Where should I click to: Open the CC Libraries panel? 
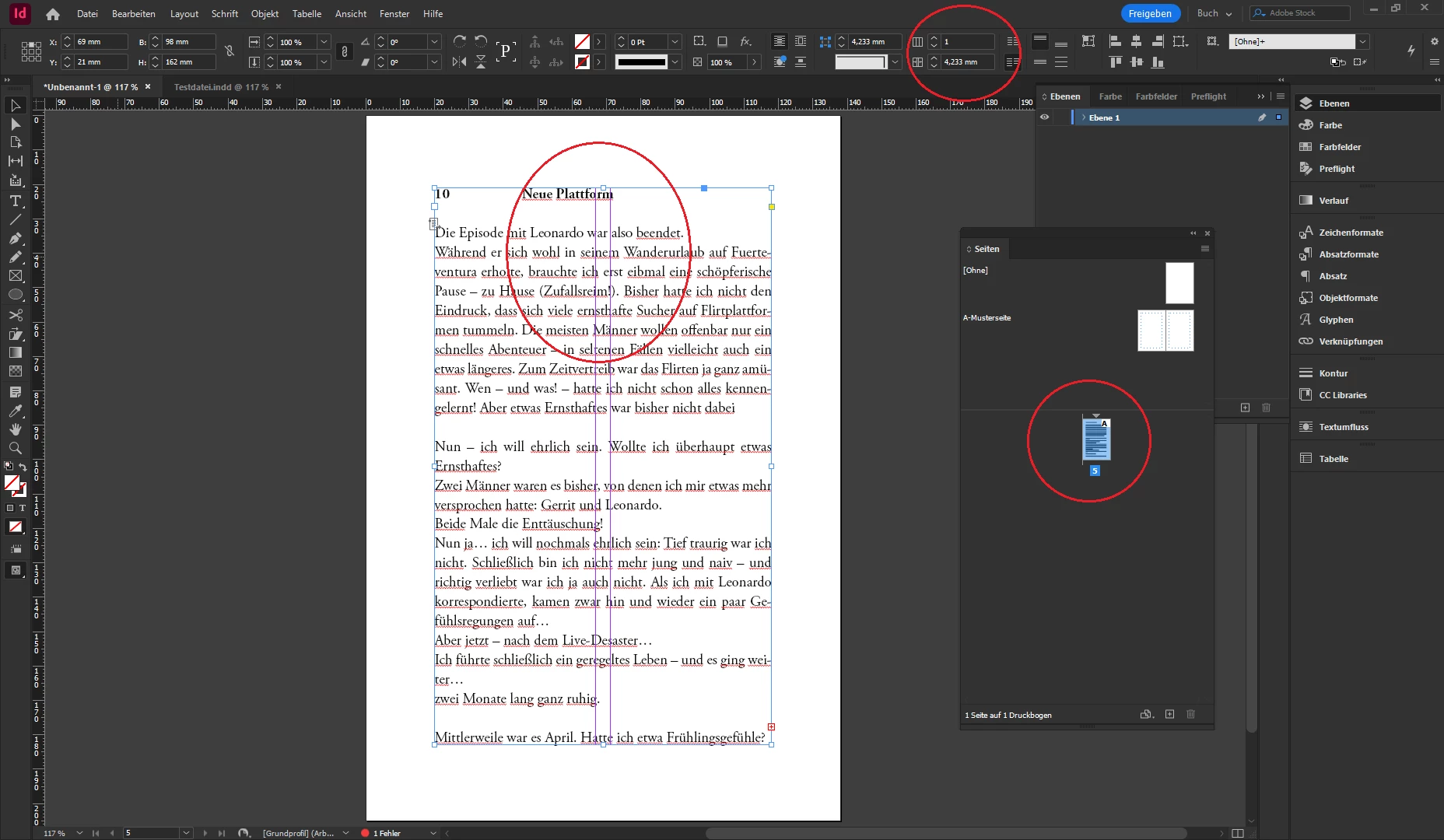(1342, 395)
